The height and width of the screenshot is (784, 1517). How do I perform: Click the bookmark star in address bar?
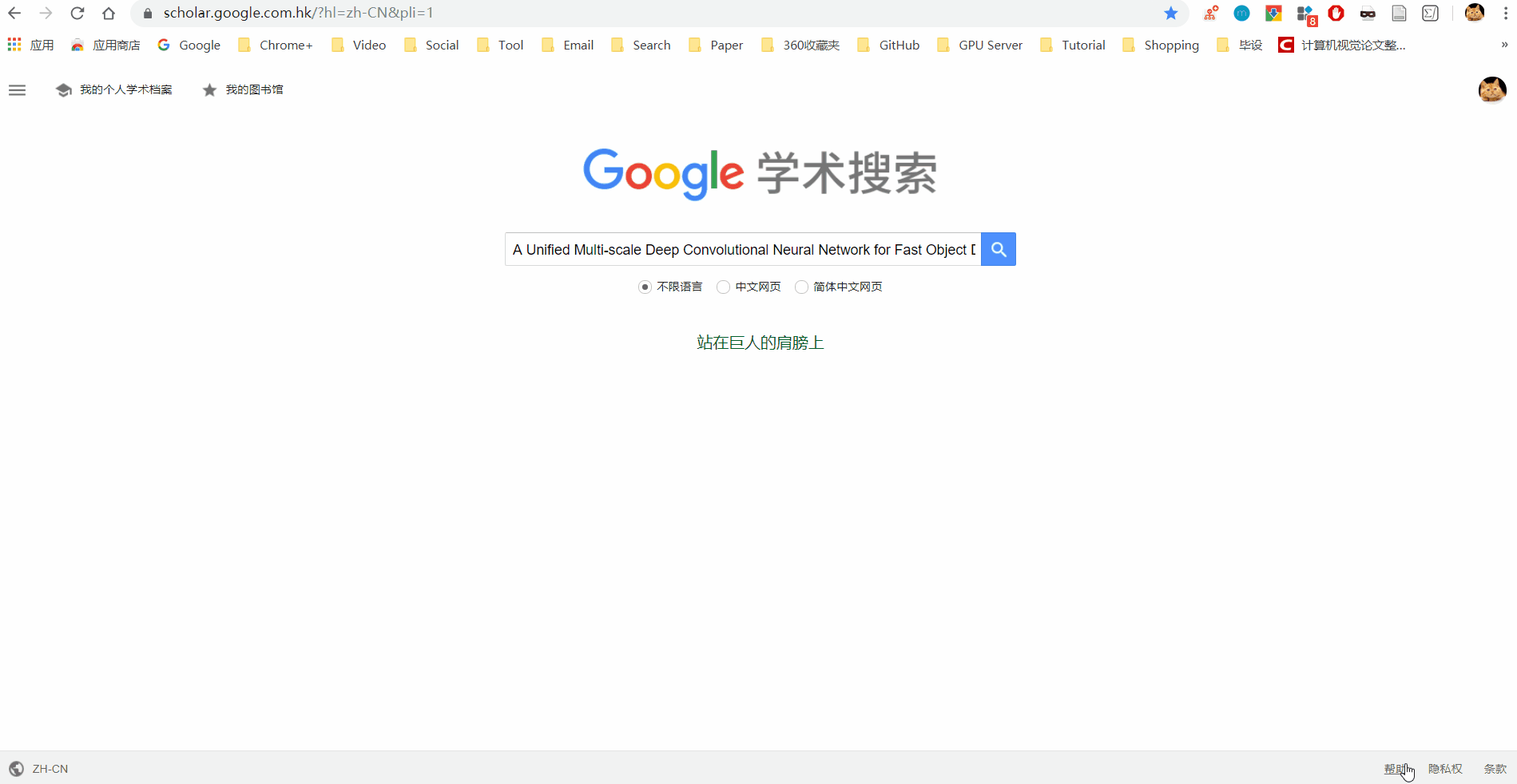(x=1170, y=13)
